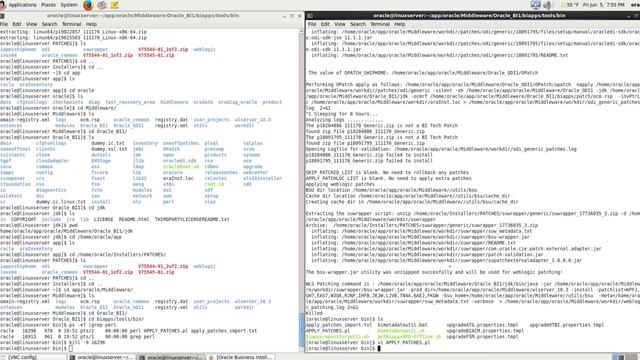The width and height of the screenshot is (640, 360).
Task: Open File menu in right terminal
Action: (312, 24)
